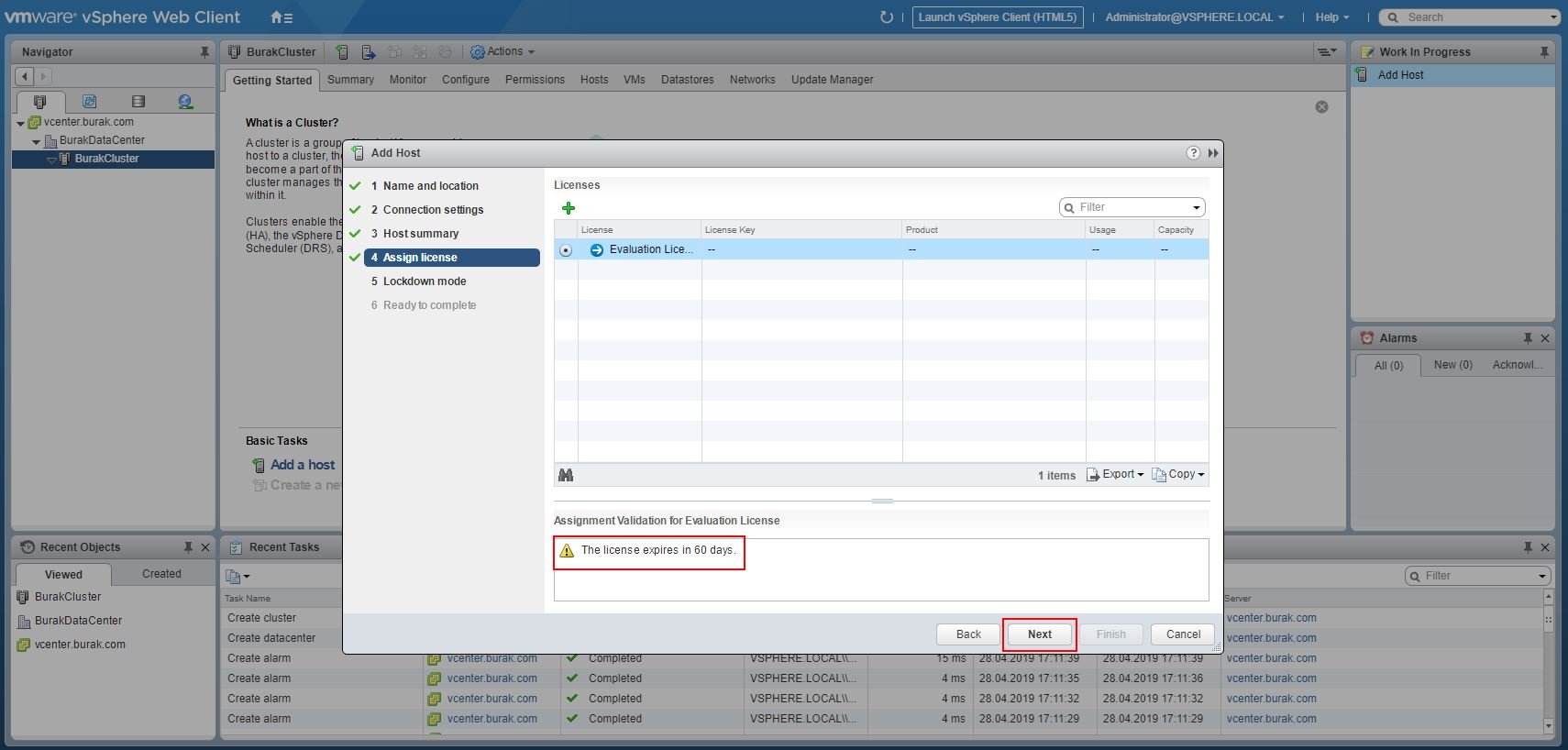Pin the Recent Objects panel
This screenshot has height=750, width=1568.
pos(188,547)
